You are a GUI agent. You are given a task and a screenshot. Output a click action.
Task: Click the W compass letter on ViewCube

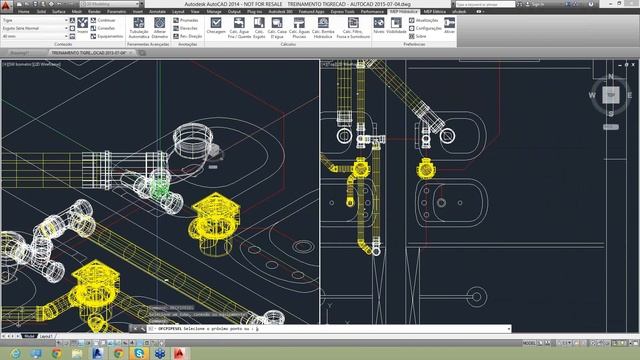coord(592,95)
